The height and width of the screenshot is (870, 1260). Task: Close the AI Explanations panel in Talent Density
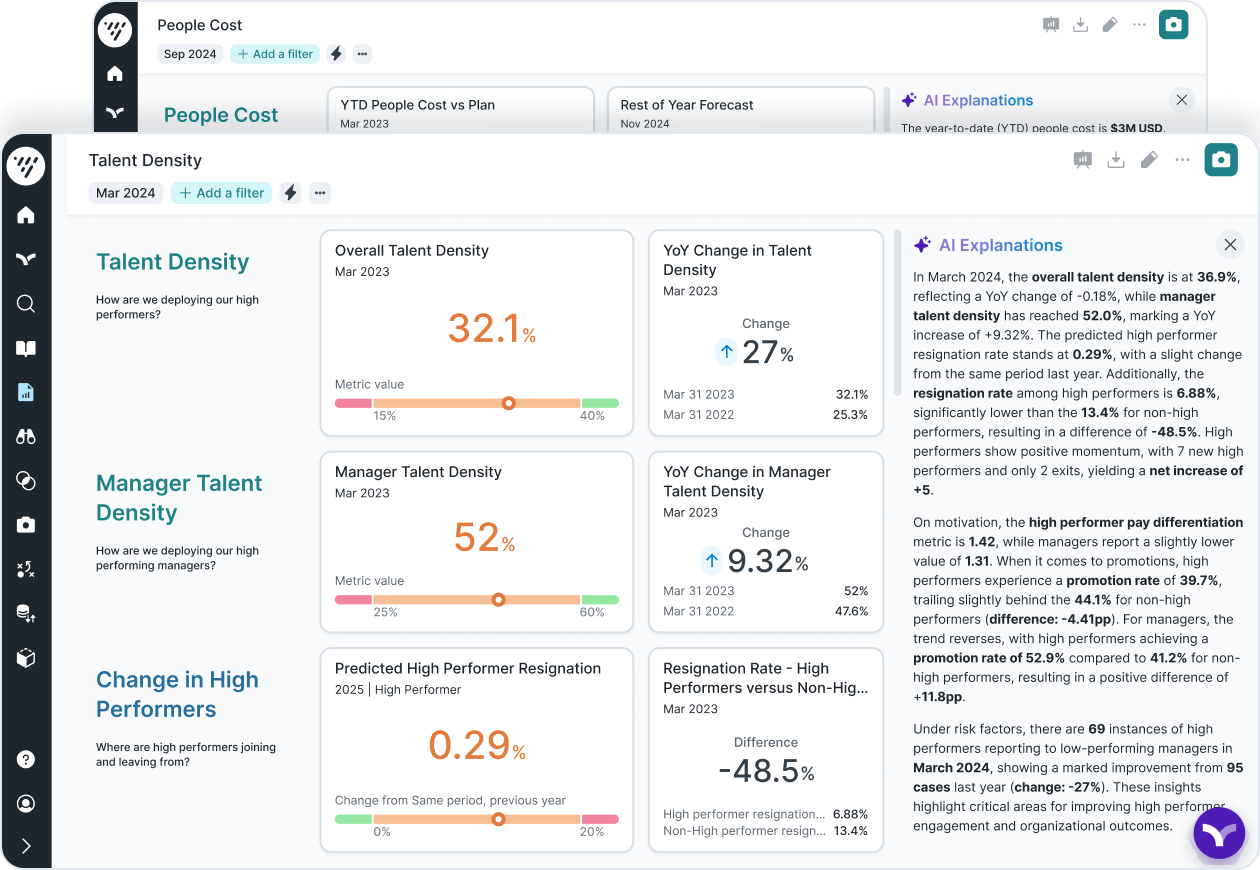[1230, 245]
